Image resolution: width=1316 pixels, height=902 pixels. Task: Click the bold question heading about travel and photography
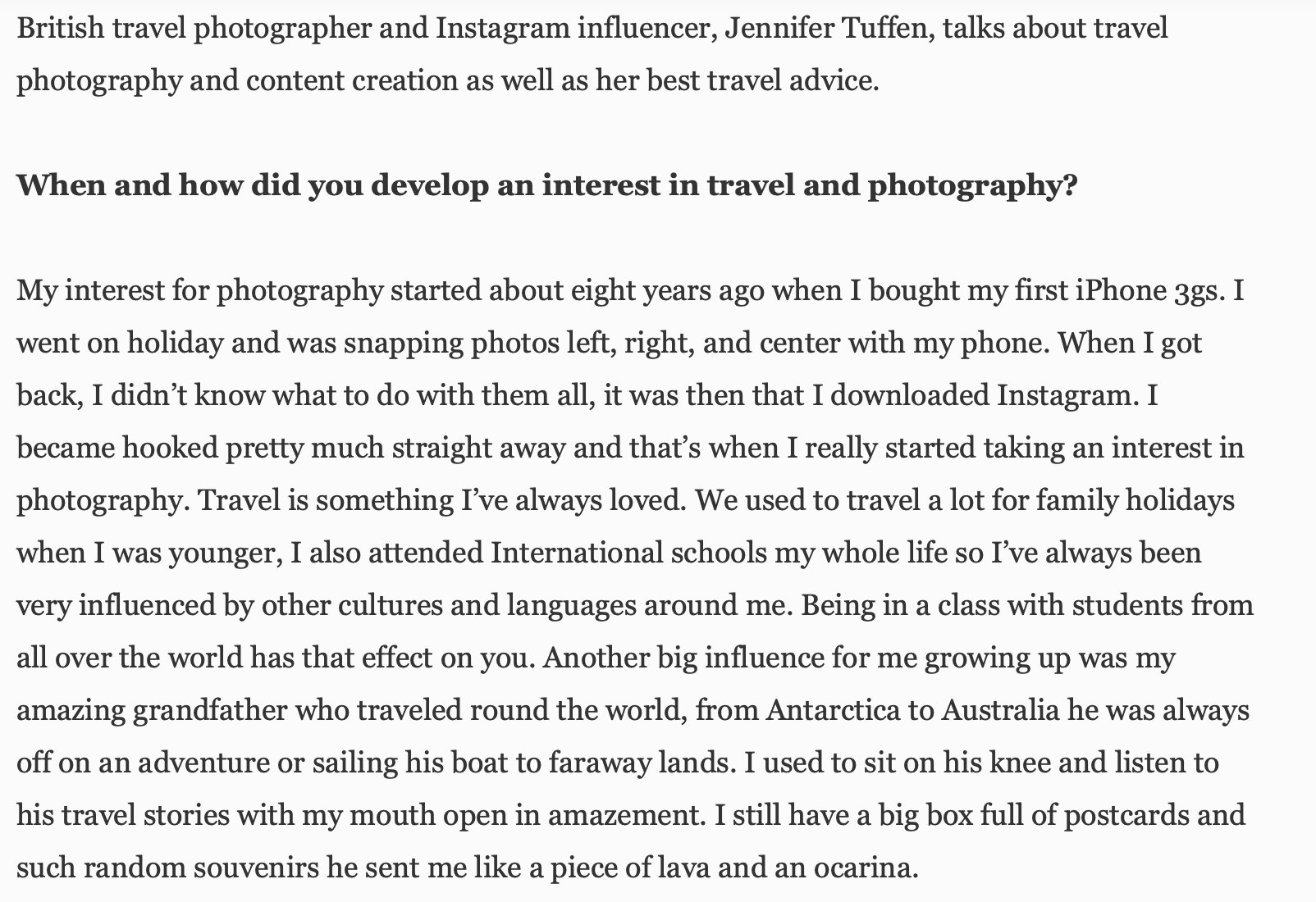tap(547, 186)
